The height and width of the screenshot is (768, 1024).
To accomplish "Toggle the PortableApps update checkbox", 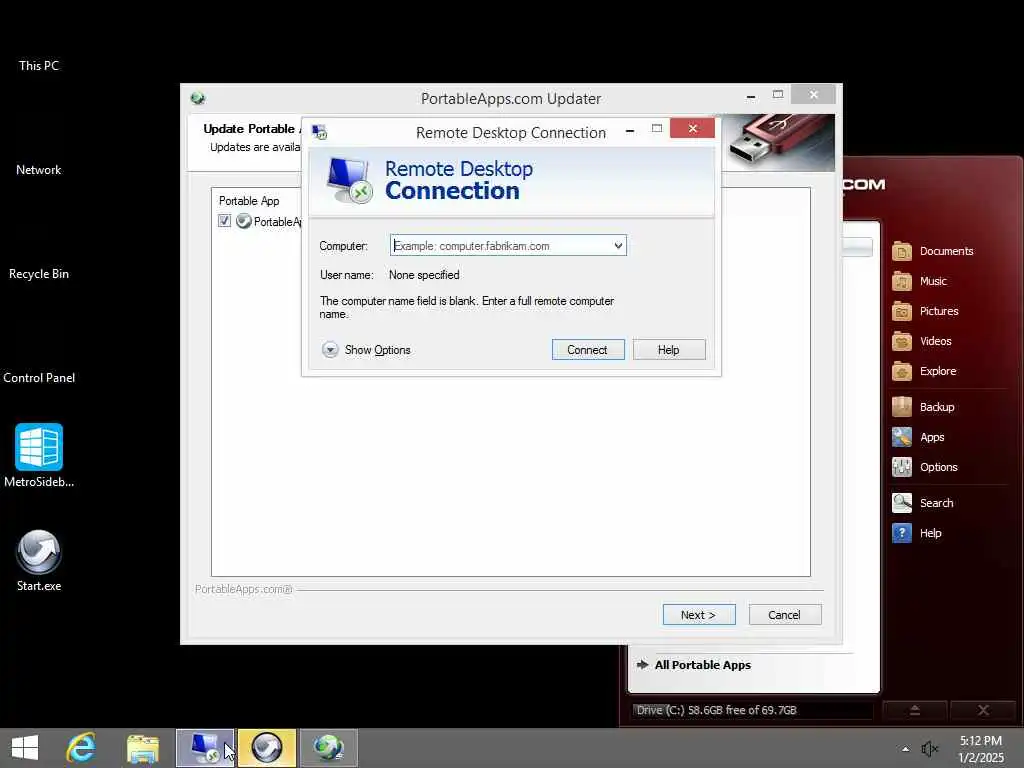I will click(x=225, y=221).
